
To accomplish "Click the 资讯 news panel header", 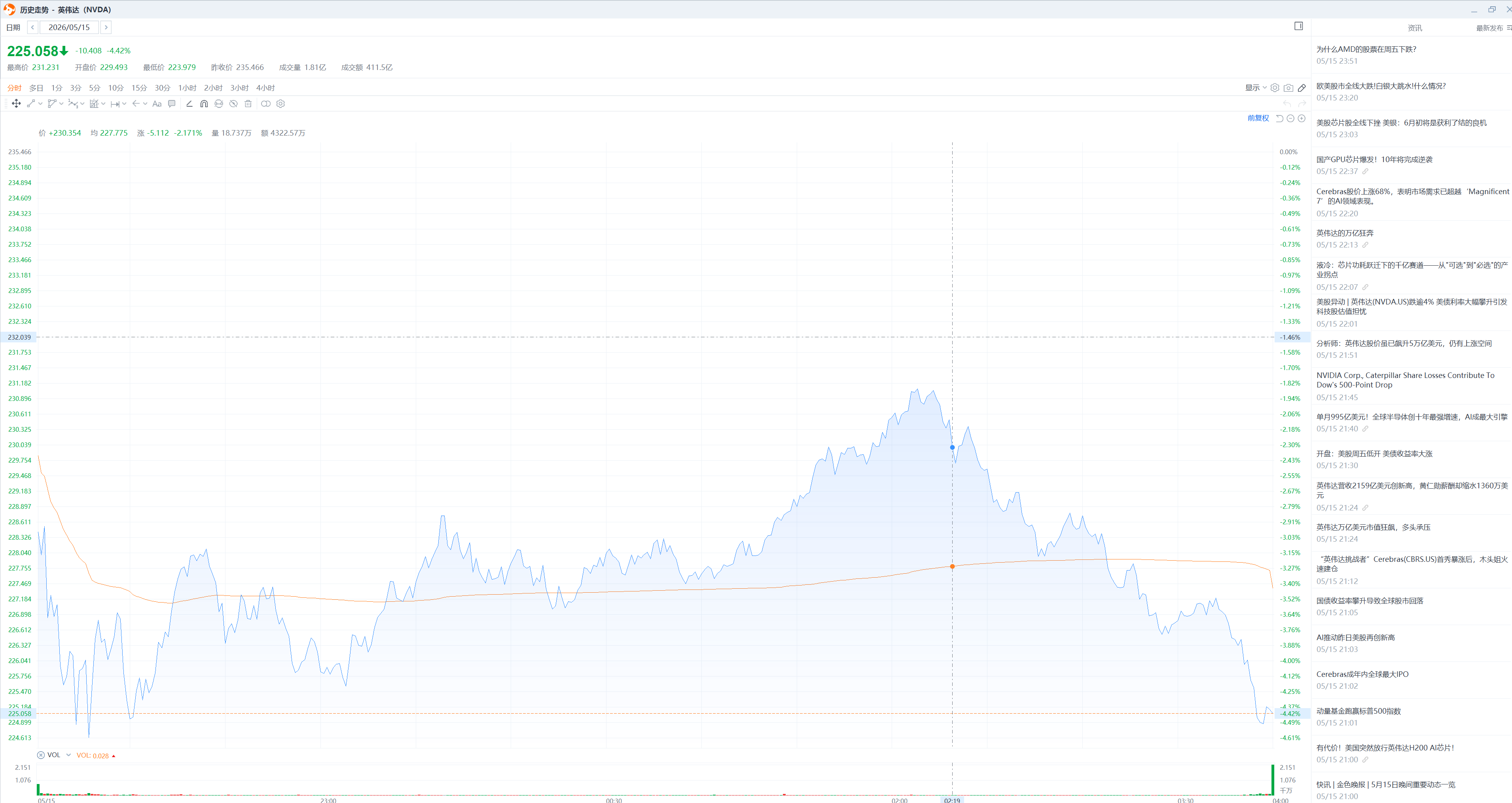I will [x=1415, y=28].
